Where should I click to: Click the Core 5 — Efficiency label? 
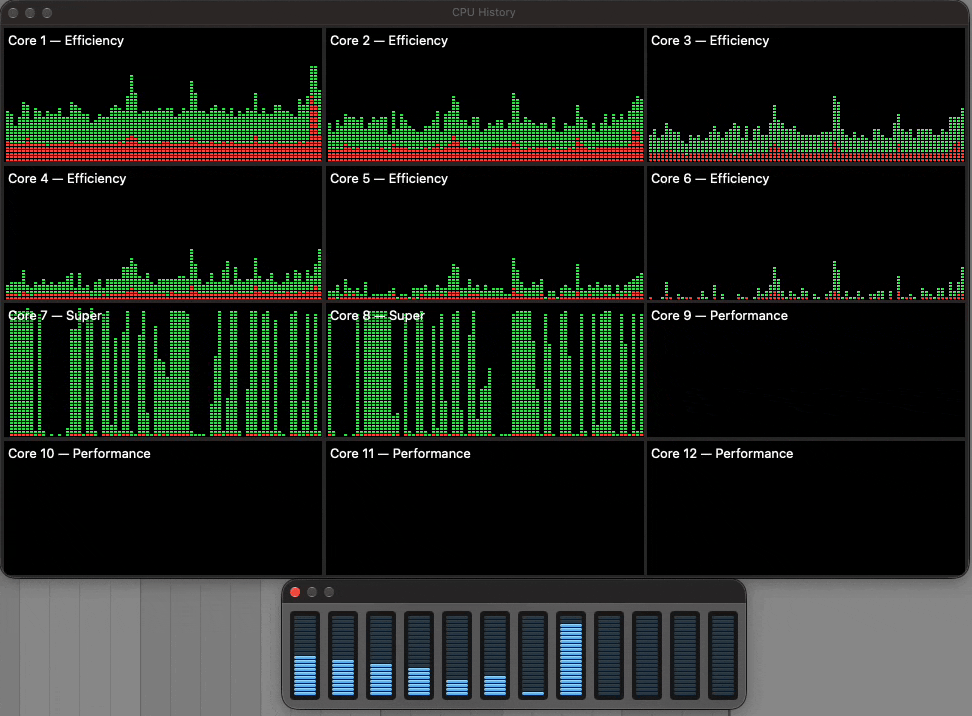[x=389, y=179]
